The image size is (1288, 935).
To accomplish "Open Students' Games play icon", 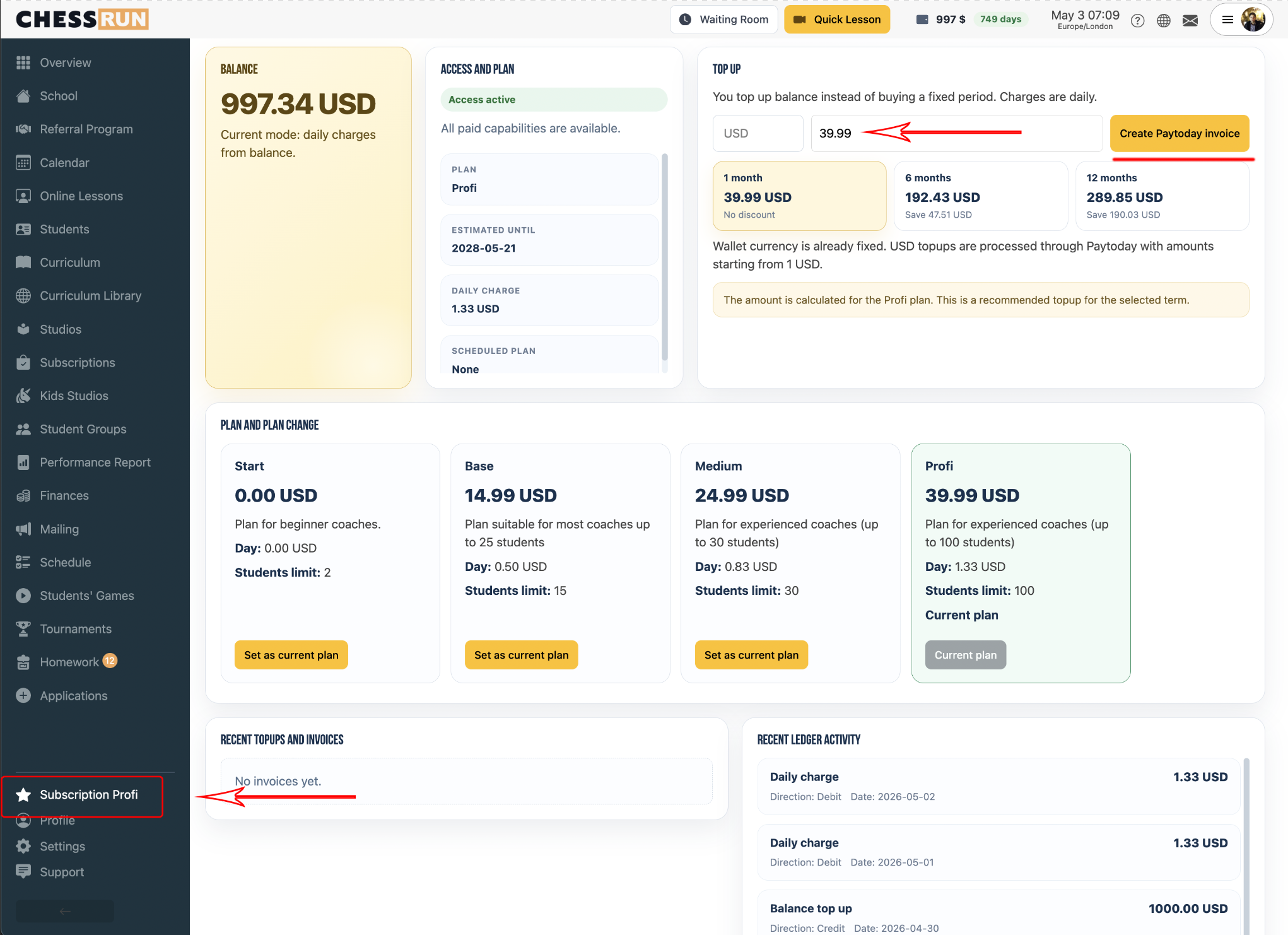I will [x=23, y=596].
